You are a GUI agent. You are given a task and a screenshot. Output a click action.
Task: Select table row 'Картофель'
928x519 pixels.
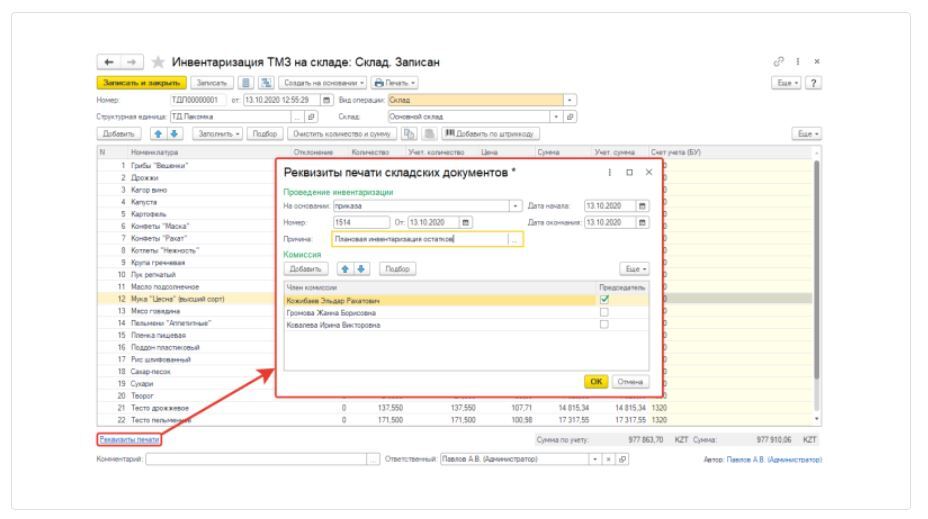[x=187, y=214]
